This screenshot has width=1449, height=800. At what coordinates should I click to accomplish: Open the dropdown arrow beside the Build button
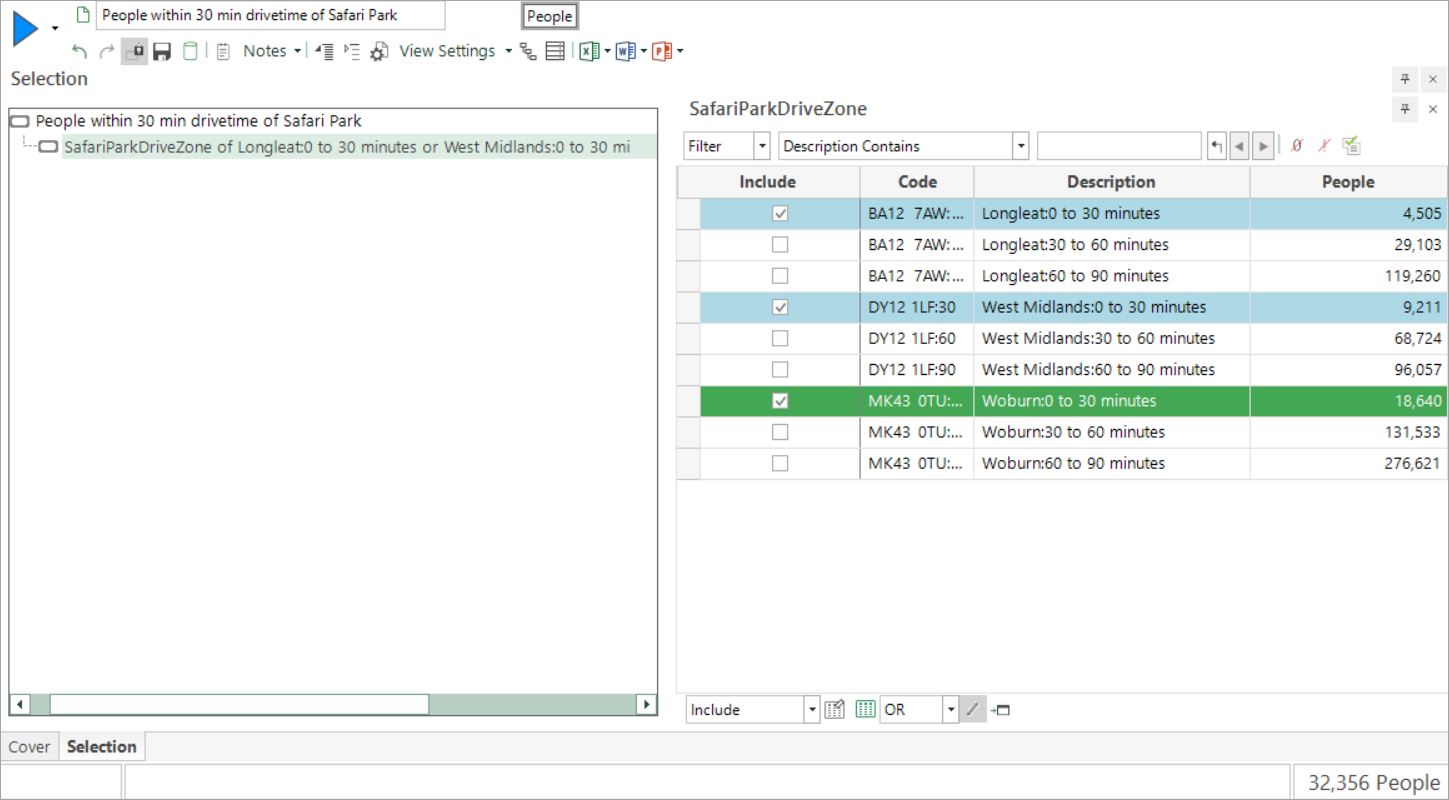coord(55,29)
